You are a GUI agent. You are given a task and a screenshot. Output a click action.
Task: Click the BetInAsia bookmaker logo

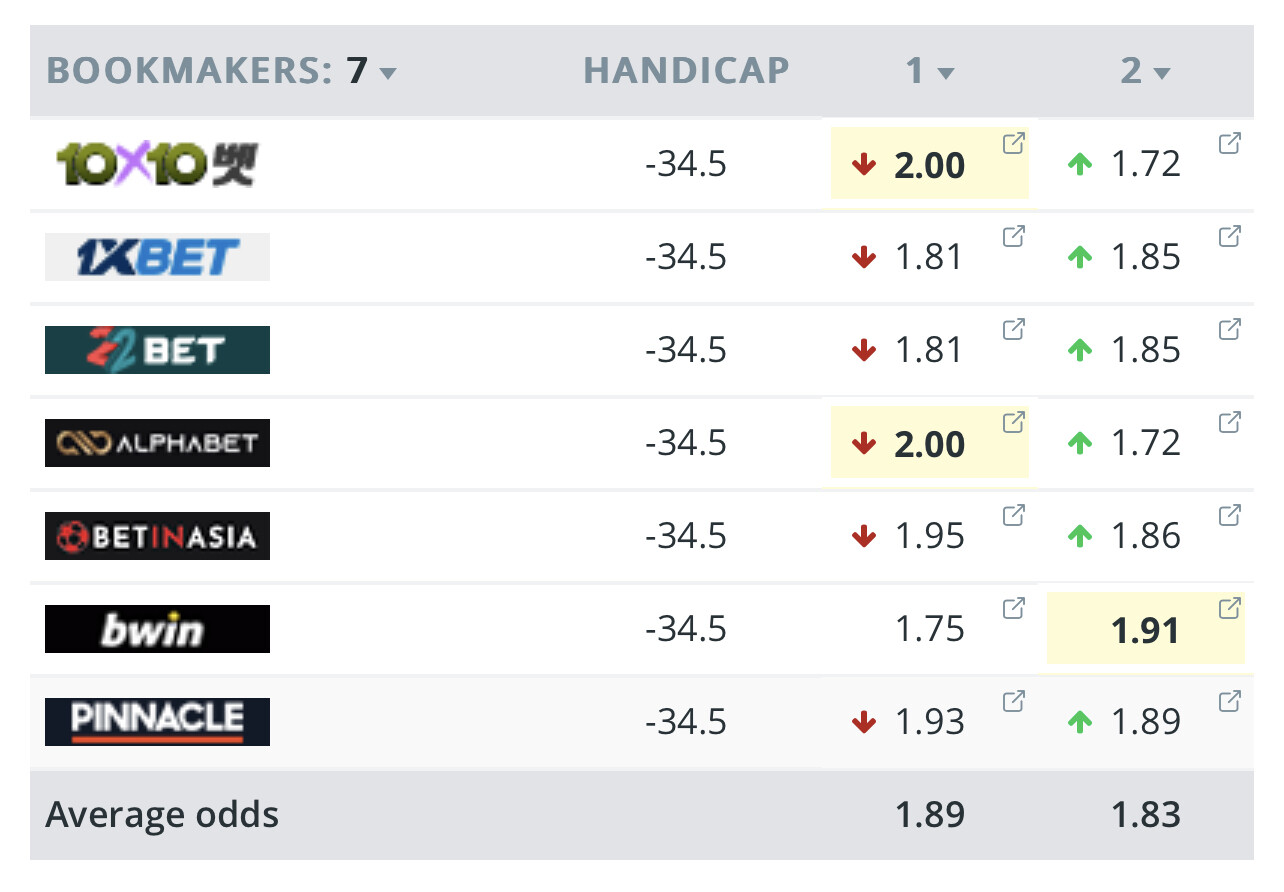(x=157, y=536)
